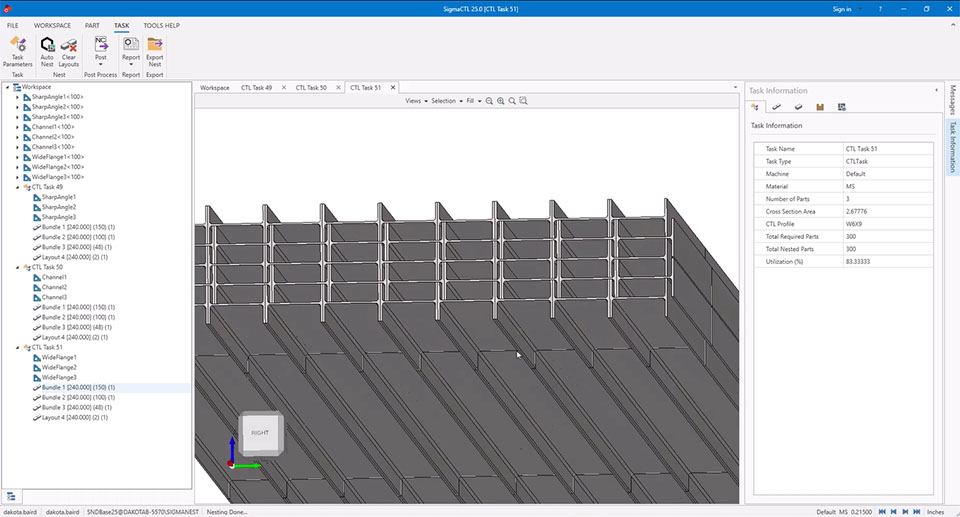Viewport: 960px width, 517px height.
Task: Switch to the WORKSPACE ribbon tab
Action: coord(52,25)
